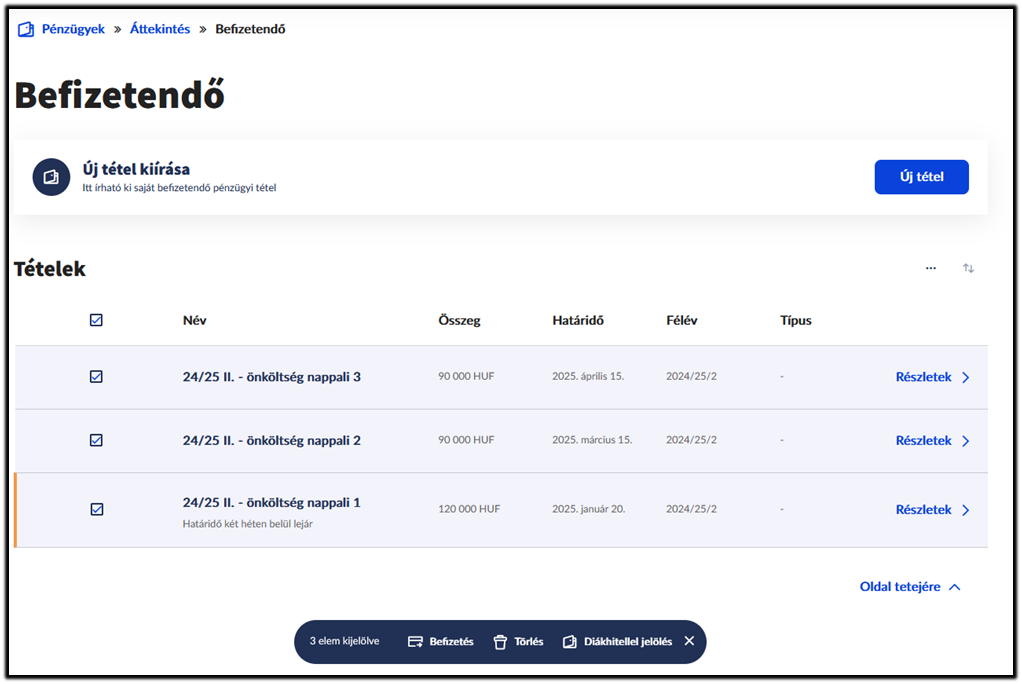Close the selection bar with the X
Image resolution: width=1022 pixels, height=684 pixels.
[689, 641]
